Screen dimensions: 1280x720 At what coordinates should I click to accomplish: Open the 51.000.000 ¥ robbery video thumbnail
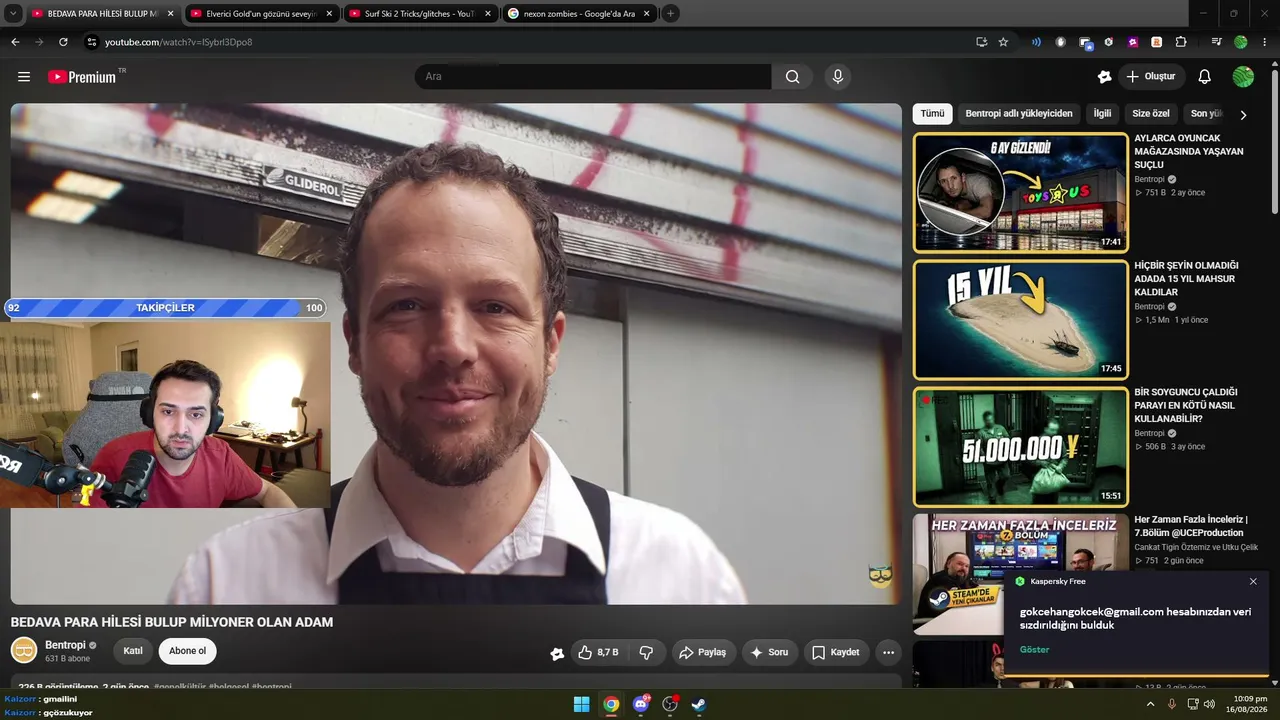click(x=1020, y=446)
